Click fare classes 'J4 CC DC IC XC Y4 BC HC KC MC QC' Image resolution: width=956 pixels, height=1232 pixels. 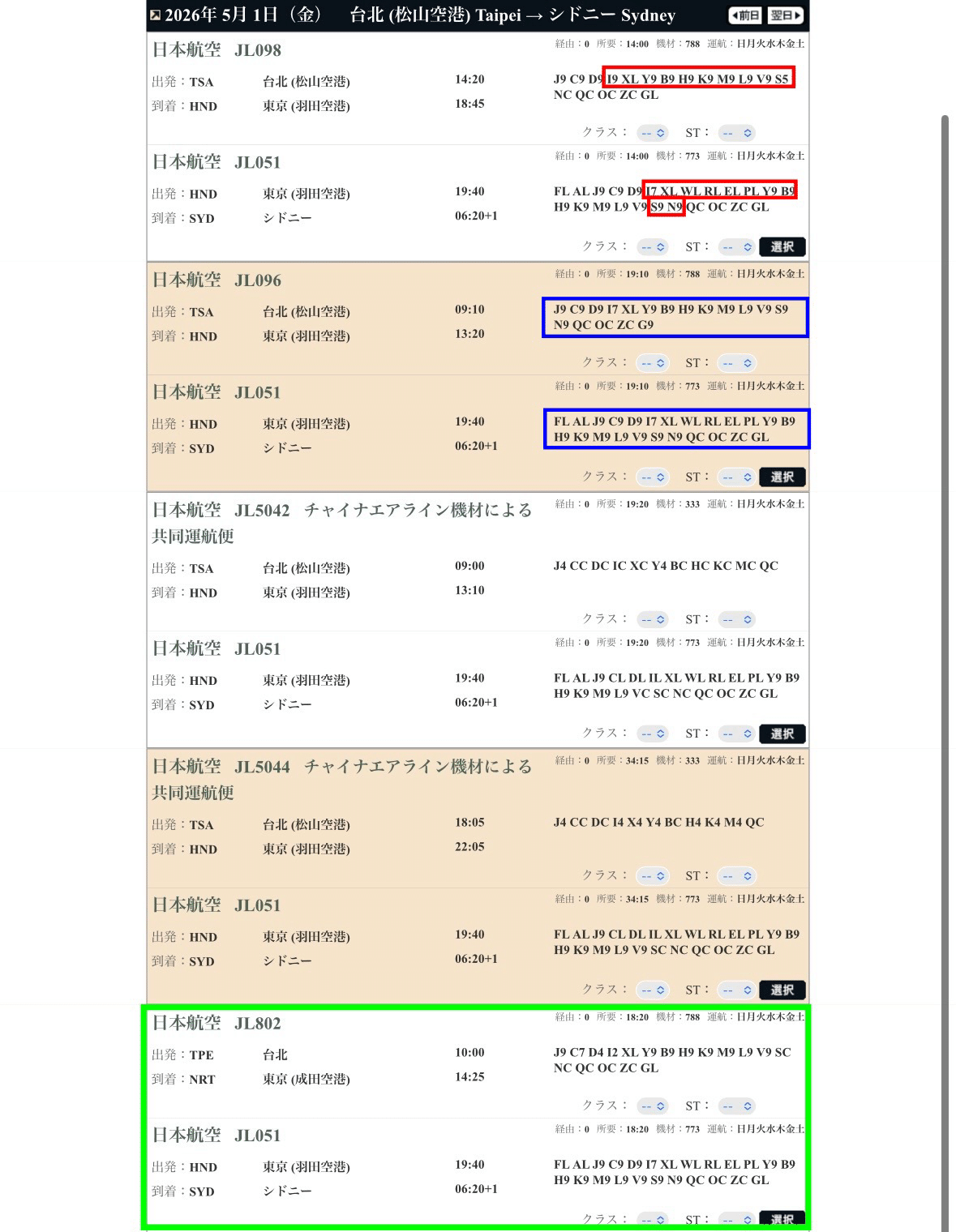(666, 566)
